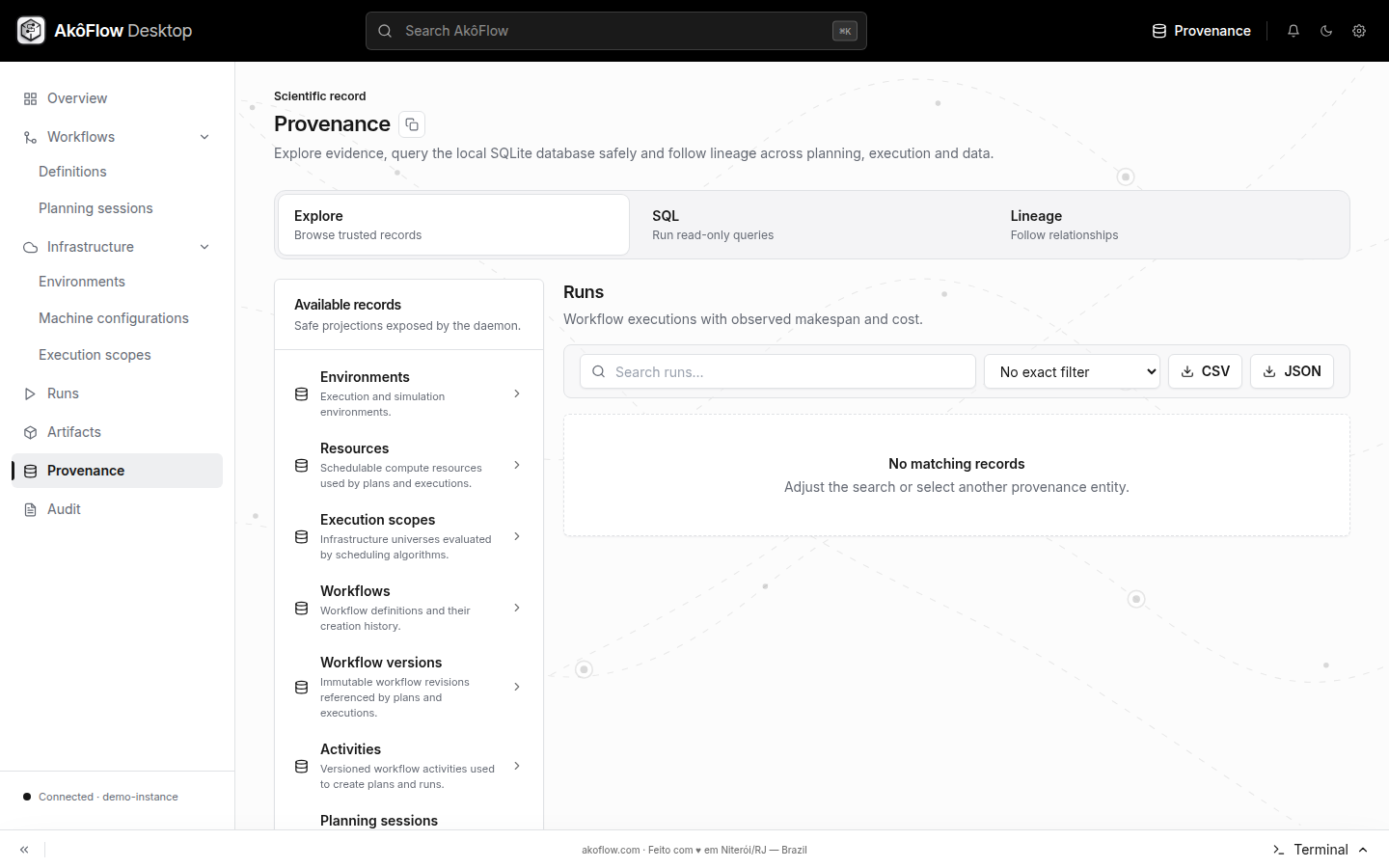This screenshot has width=1389, height=868.
Task: Click the Runs play icon in sidebar
Action: click(30, 393)
